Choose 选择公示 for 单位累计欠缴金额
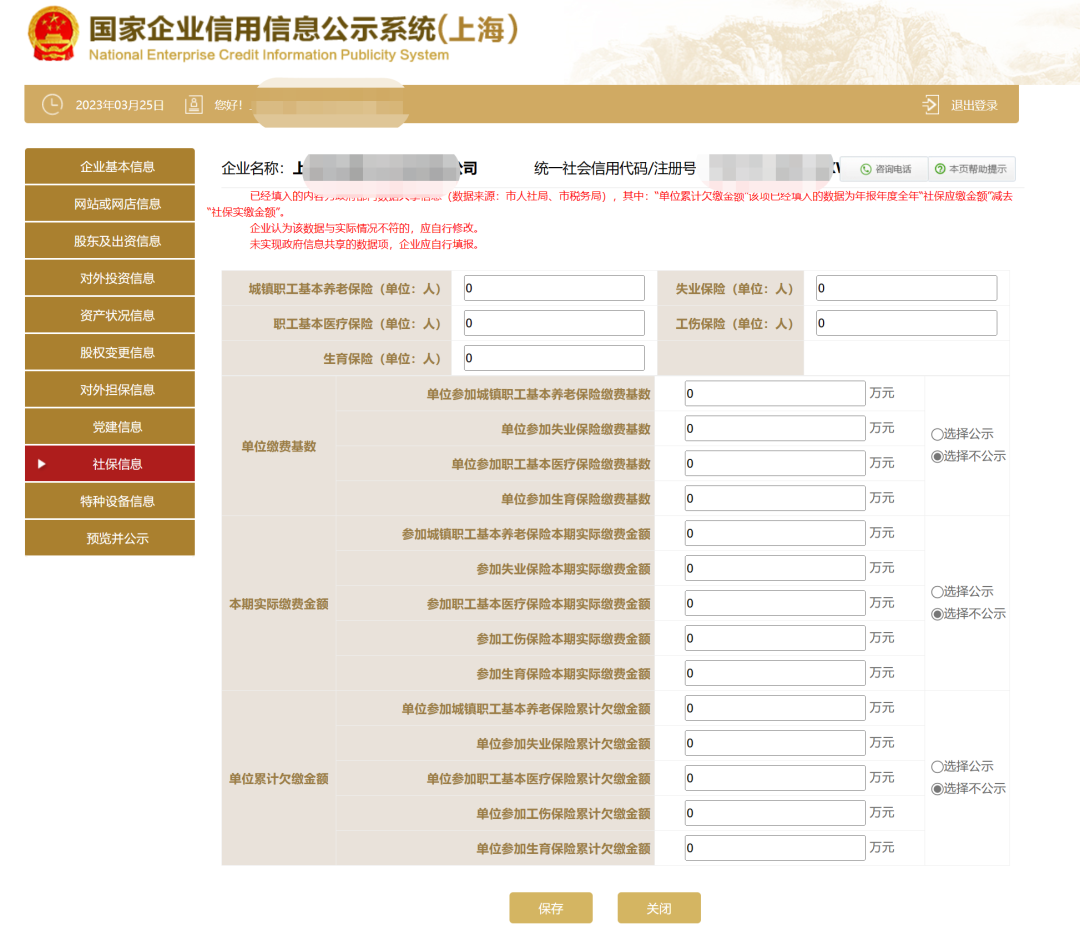Viewport: 1080px width, 930px height. coord(937,767)
